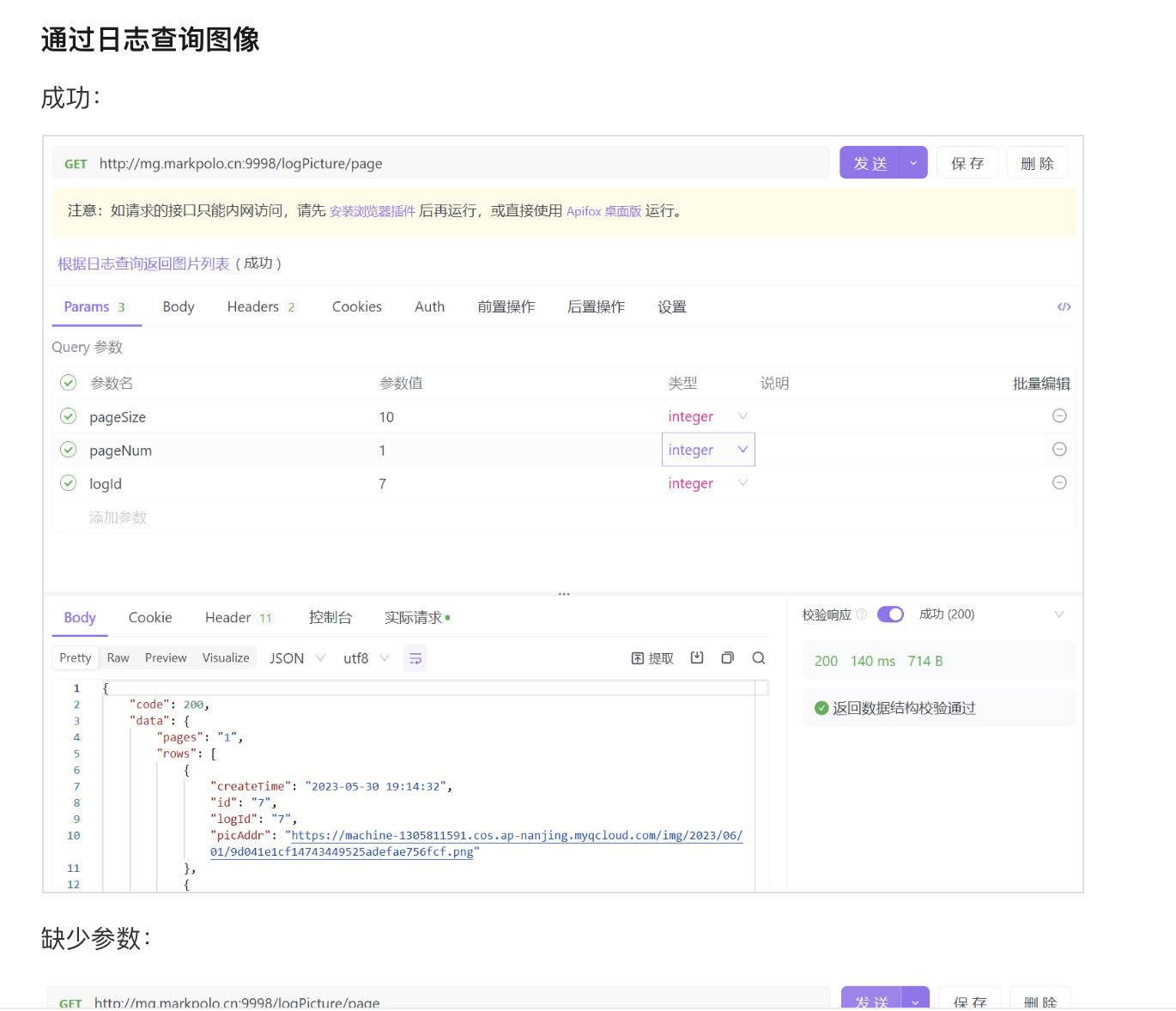Open the 安装浏览器插件 link
1176x1011 pixels.
click(x=372, y=211)
